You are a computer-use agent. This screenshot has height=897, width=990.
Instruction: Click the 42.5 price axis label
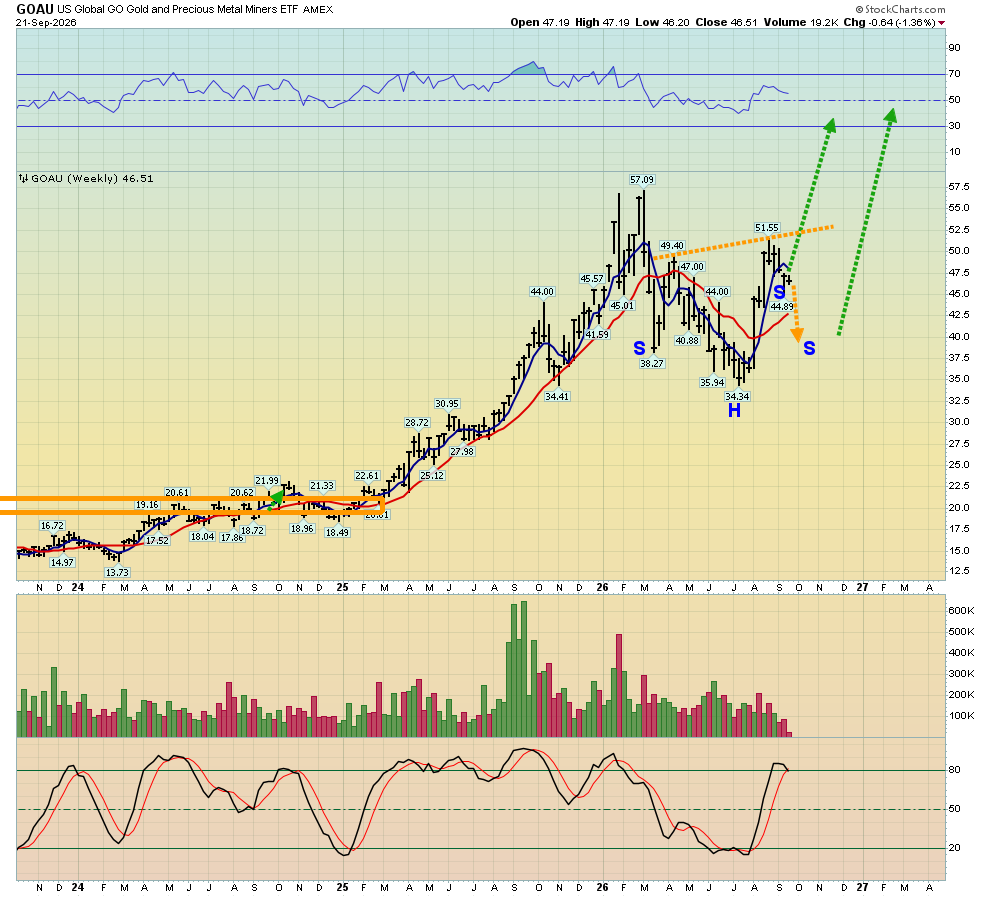coord(958,315)
